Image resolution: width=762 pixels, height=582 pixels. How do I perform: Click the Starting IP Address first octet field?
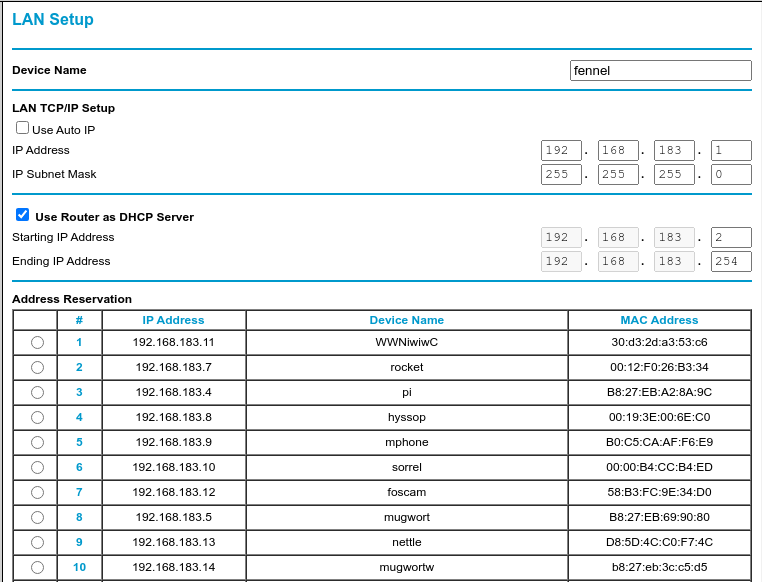(x=561, y=237)
